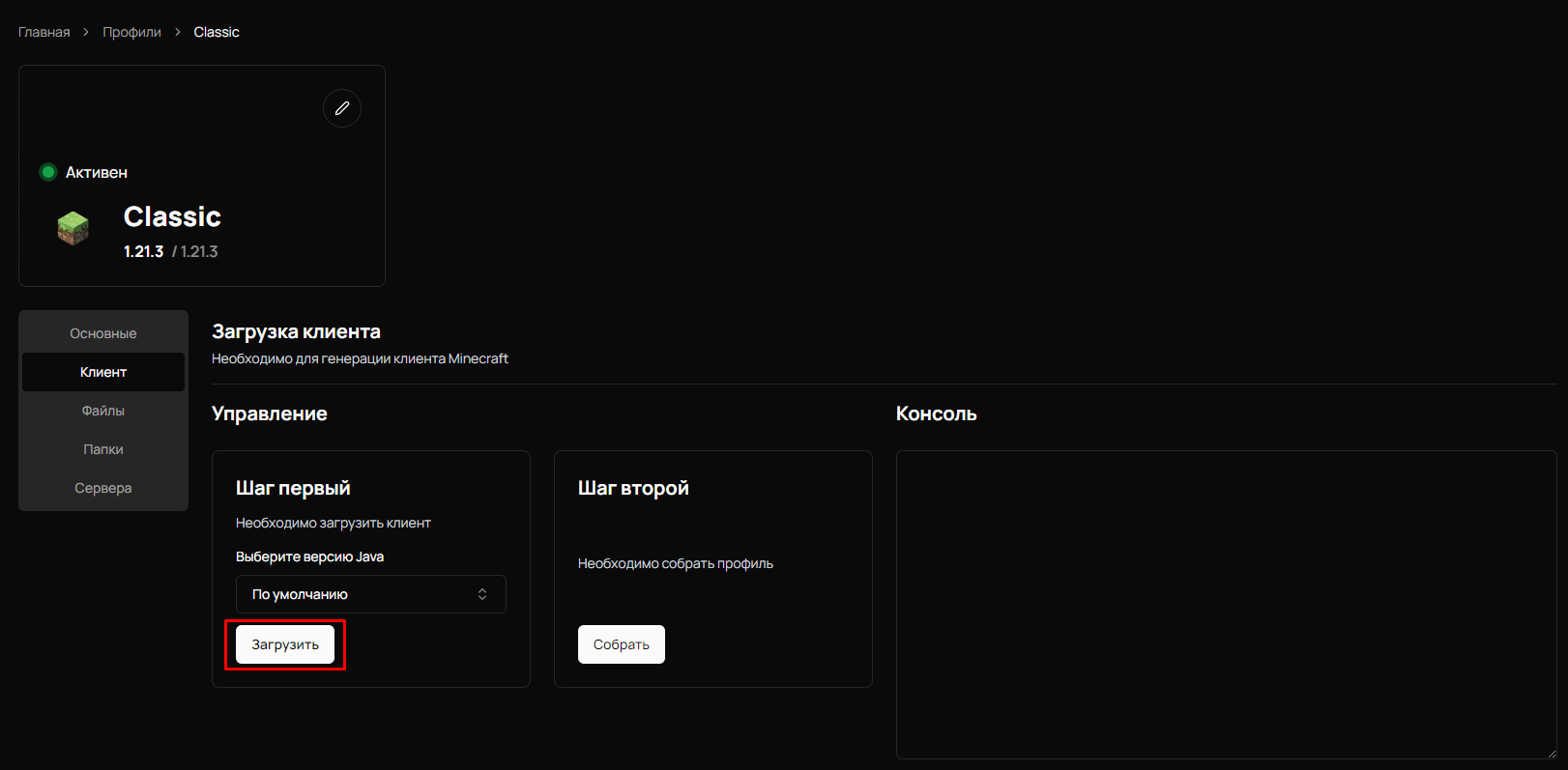Open the По умолчанию Java version dropdown

370,594
